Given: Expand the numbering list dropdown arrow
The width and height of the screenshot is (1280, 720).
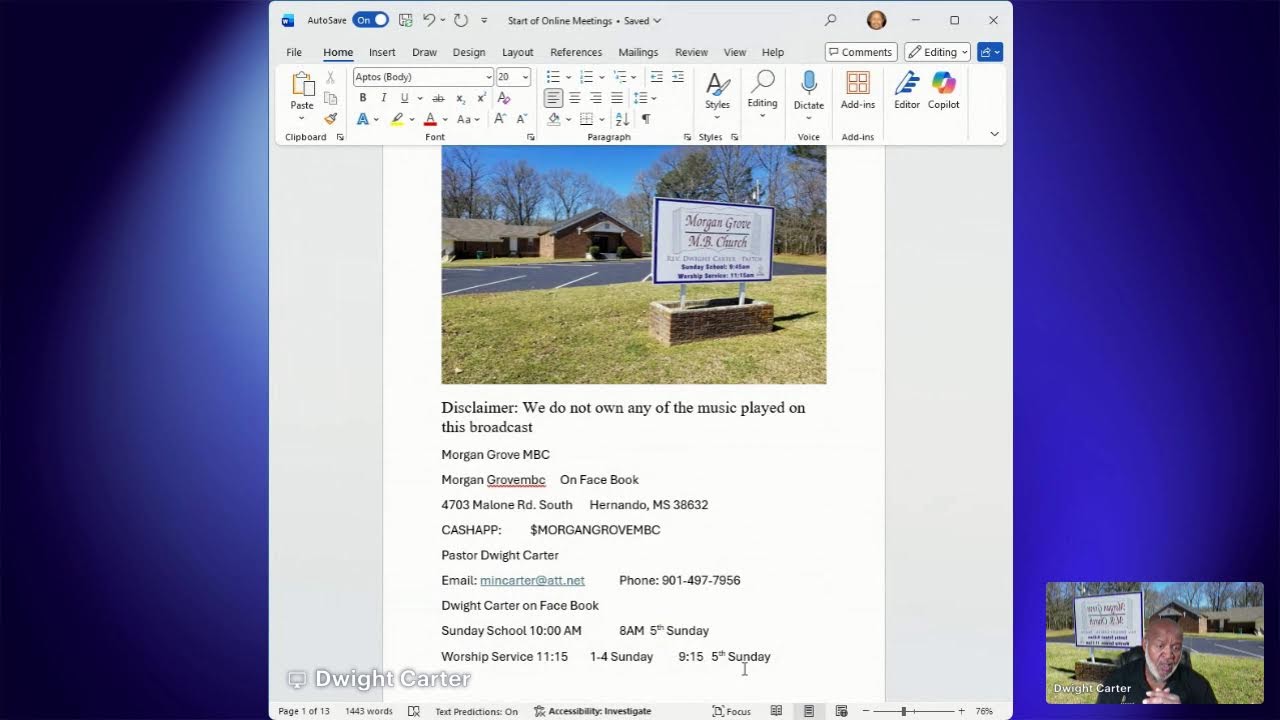Looking at the screenshot, I should click(x=601, y=77).
